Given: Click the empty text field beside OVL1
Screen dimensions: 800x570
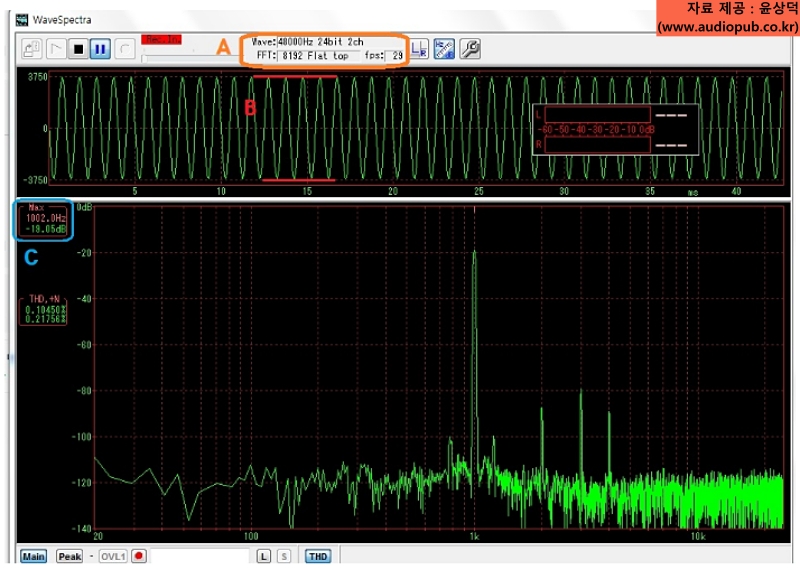Looking at the screenshot, I should point(199,556).
